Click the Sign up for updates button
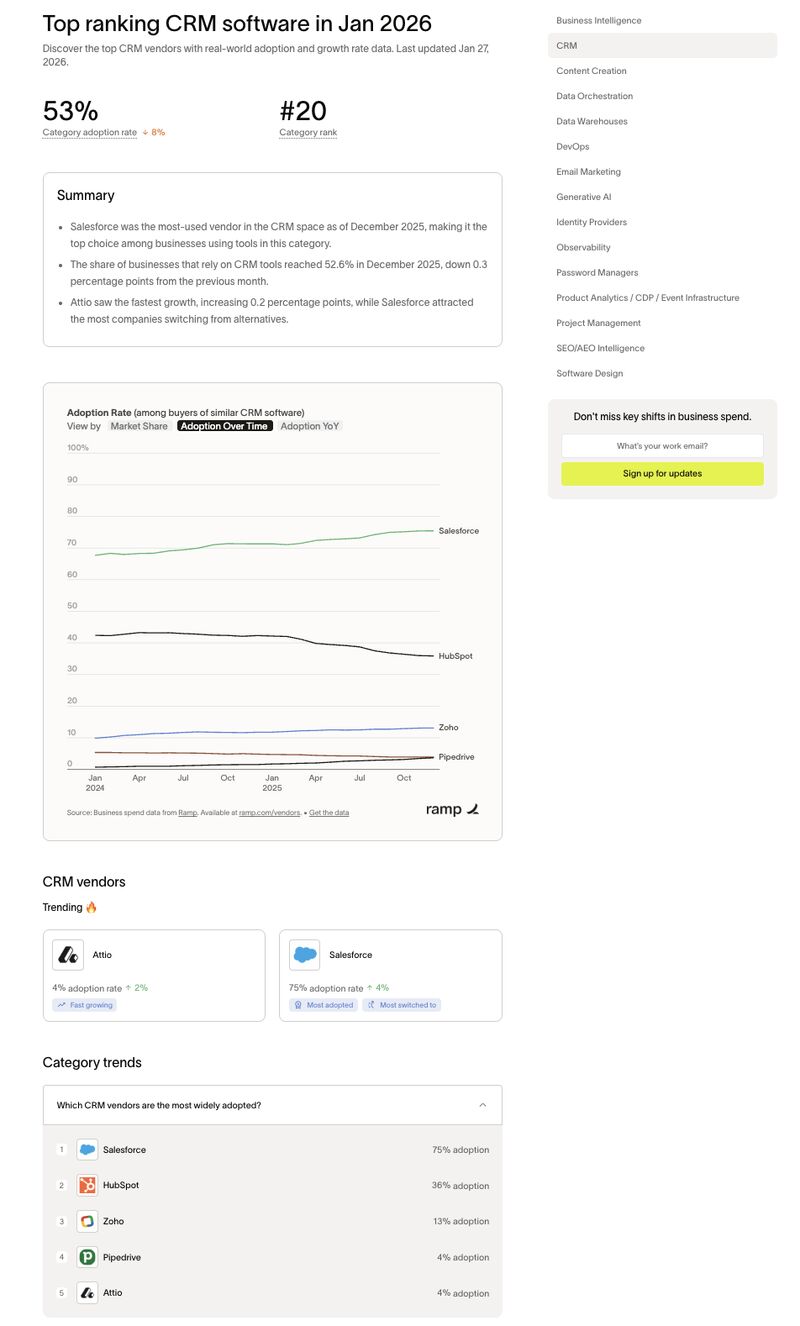The height and width of the screenshot is (1326, 800). tap(662, 474)
